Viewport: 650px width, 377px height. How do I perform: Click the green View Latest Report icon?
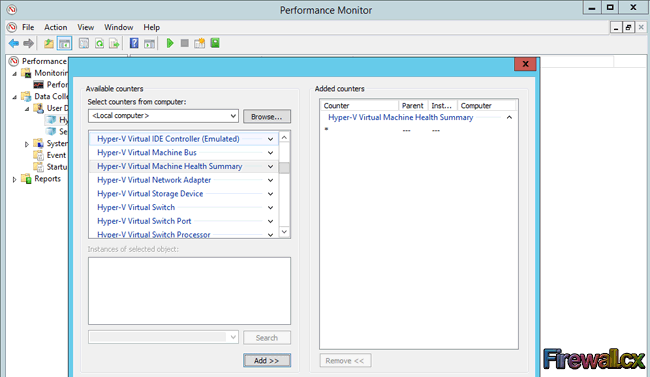point(215,43)
